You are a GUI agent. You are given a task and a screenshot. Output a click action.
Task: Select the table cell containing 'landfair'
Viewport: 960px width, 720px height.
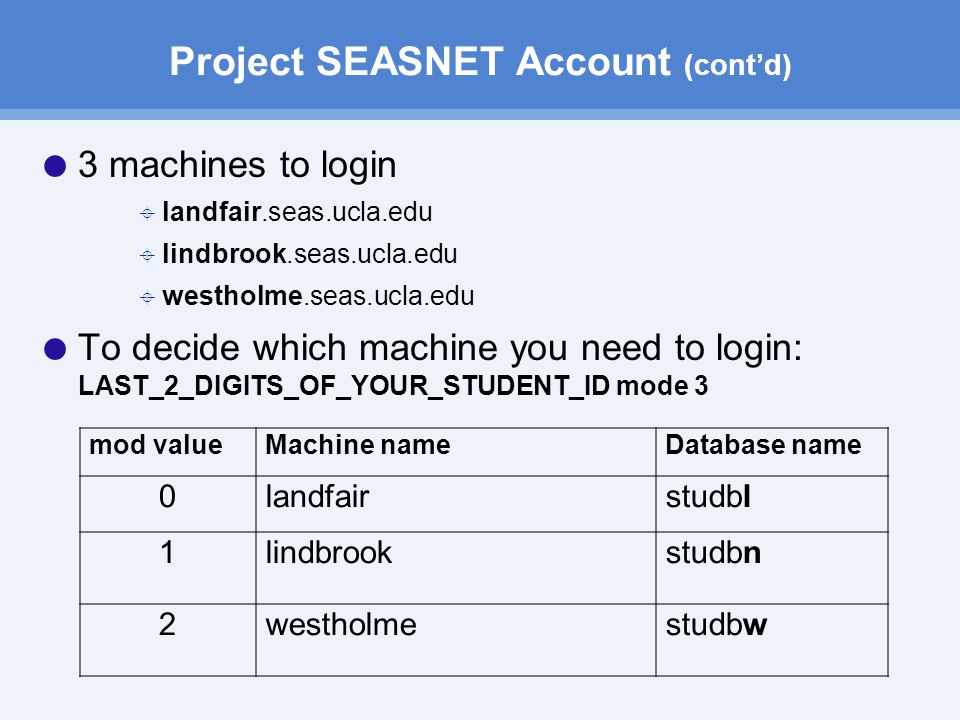tap(456, 504)
